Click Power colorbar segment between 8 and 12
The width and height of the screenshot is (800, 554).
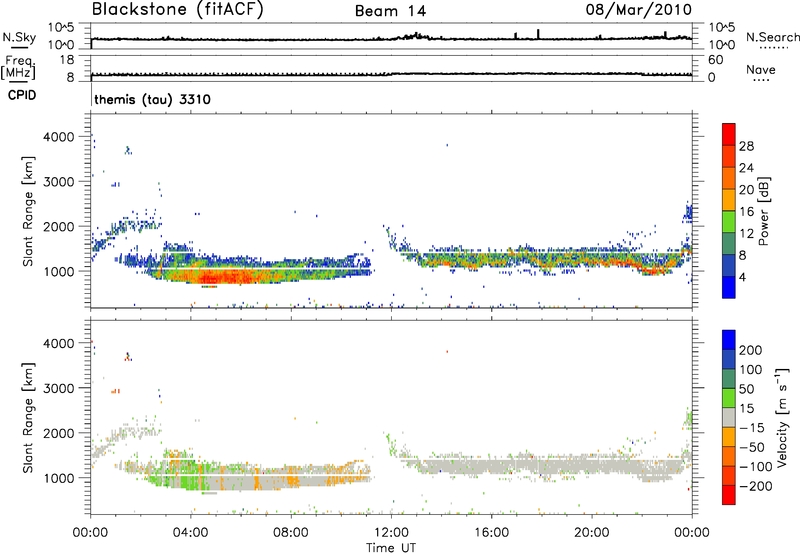tap(729, 244)
